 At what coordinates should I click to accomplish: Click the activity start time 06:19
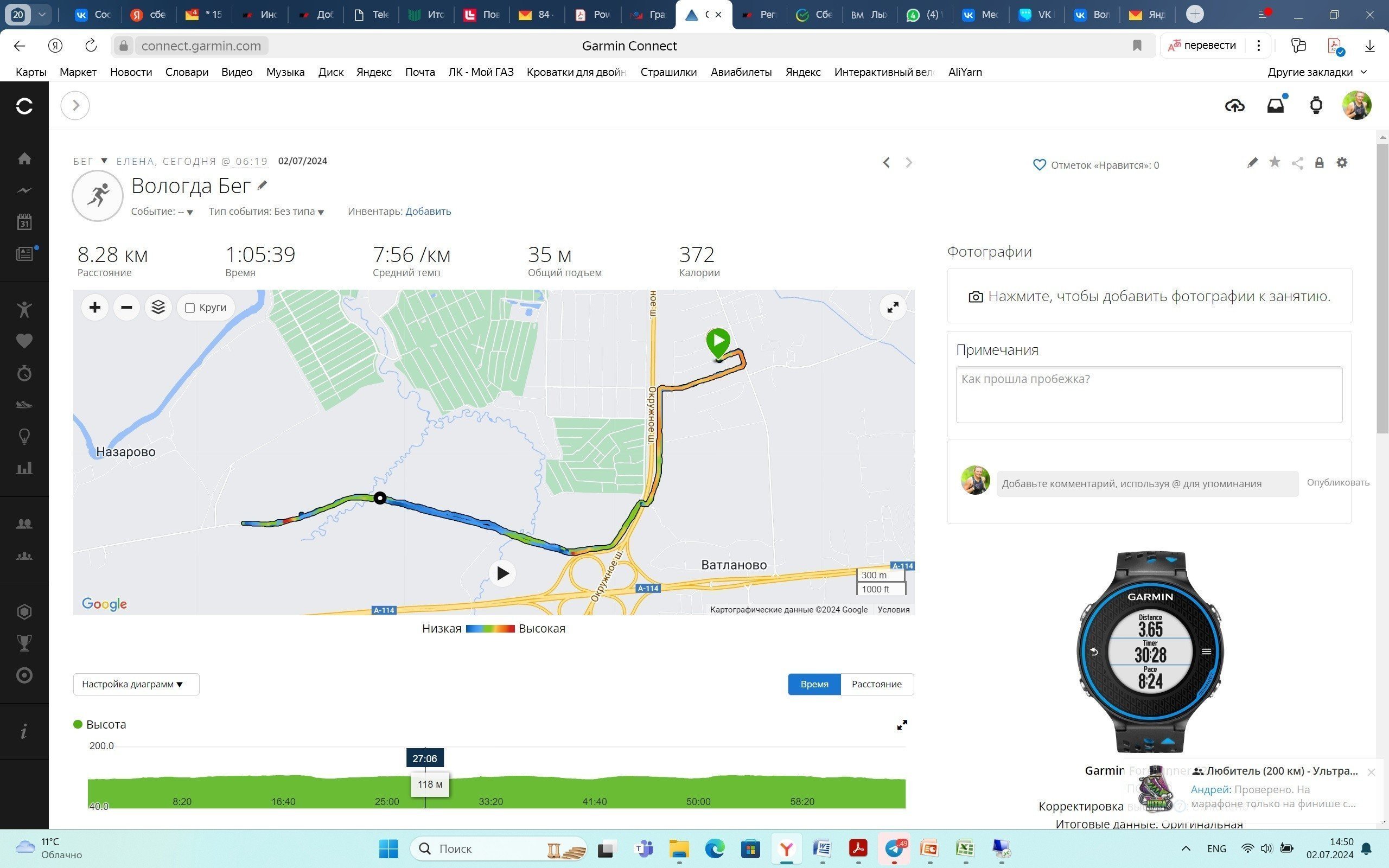pyautogui.click(x=251, y=162)
